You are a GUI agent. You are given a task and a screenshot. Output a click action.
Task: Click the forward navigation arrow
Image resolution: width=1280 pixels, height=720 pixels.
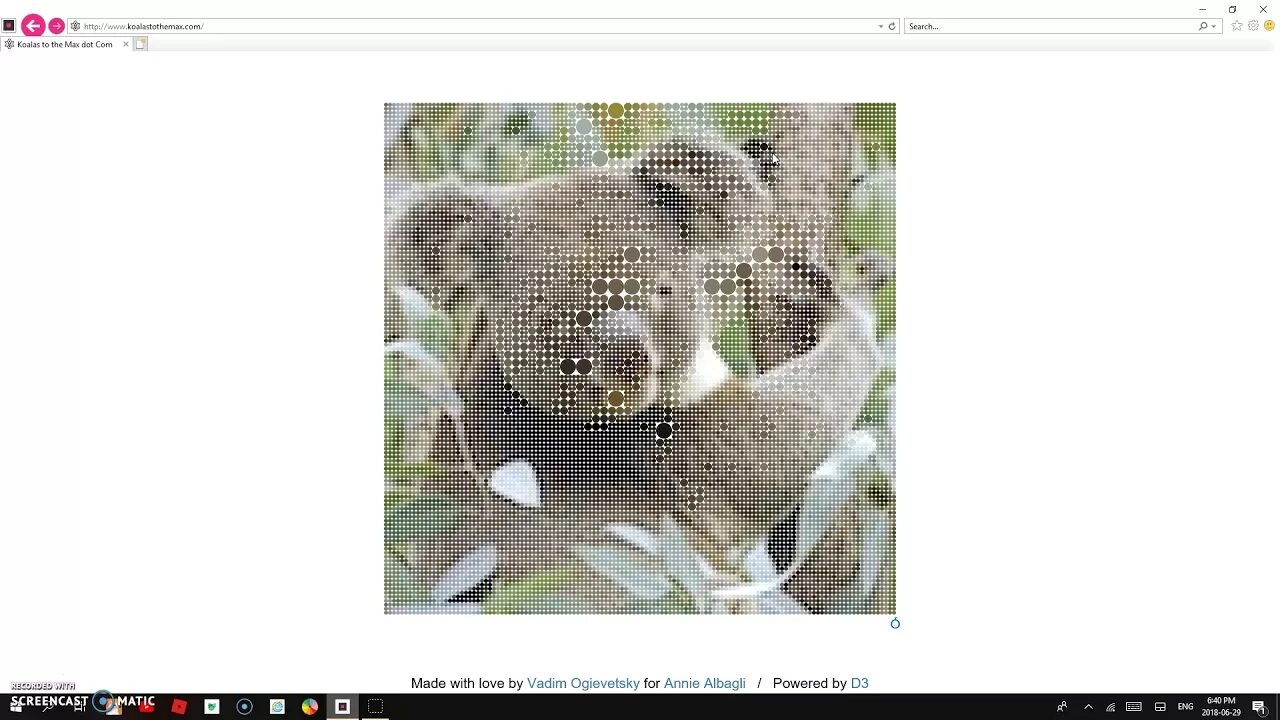(x=57, y=26)
